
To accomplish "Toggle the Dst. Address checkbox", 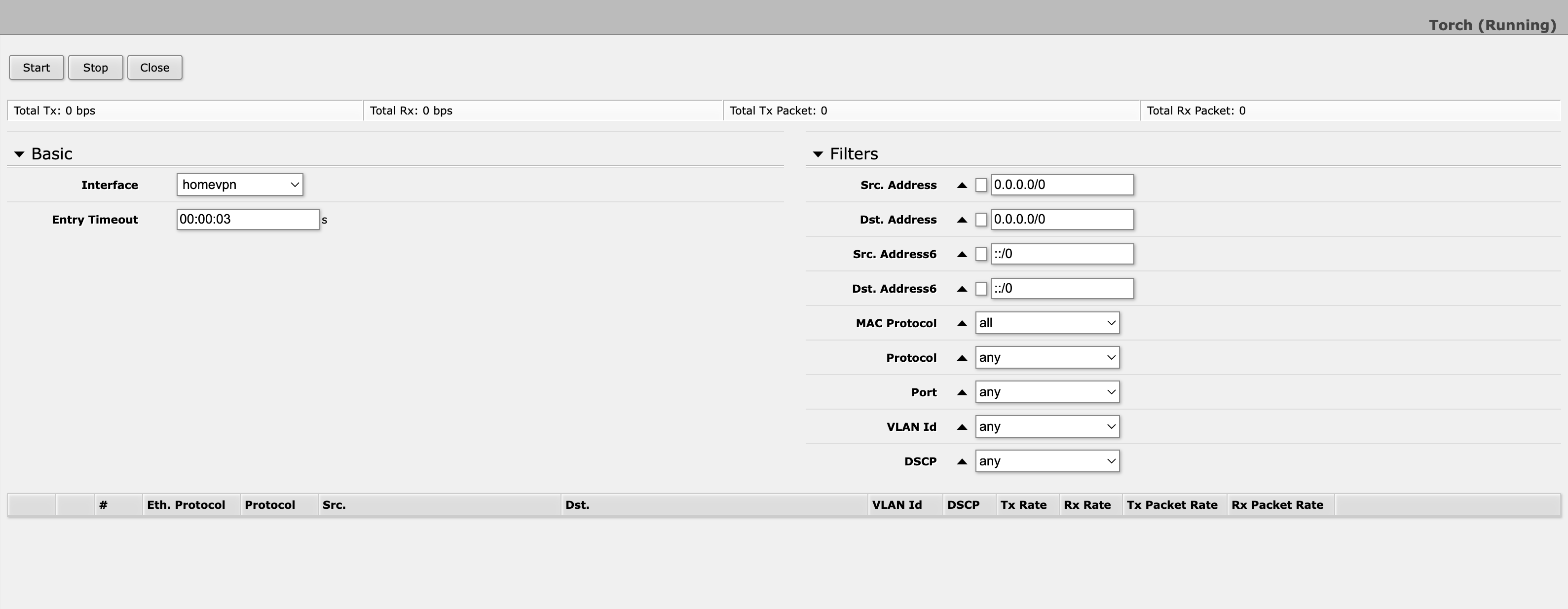I will pyautogui.click(x=981, y=220).
